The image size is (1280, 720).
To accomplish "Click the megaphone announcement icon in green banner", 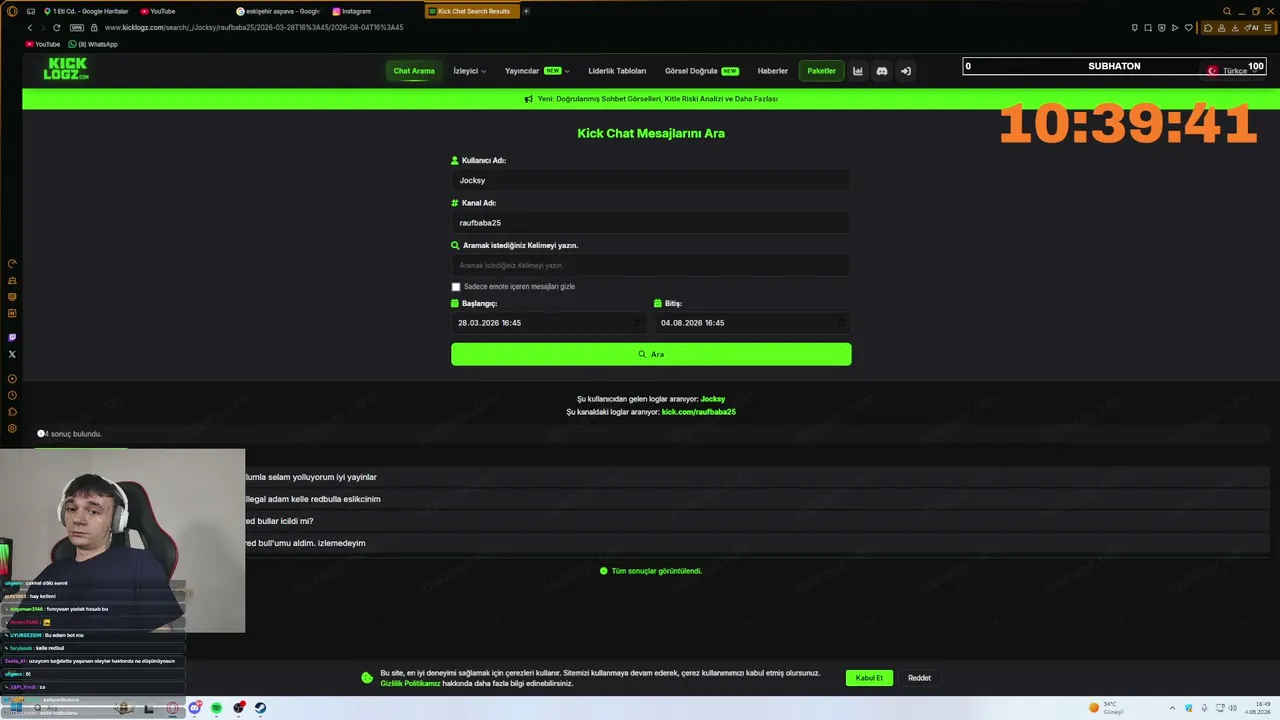I will tap(529, 99).
